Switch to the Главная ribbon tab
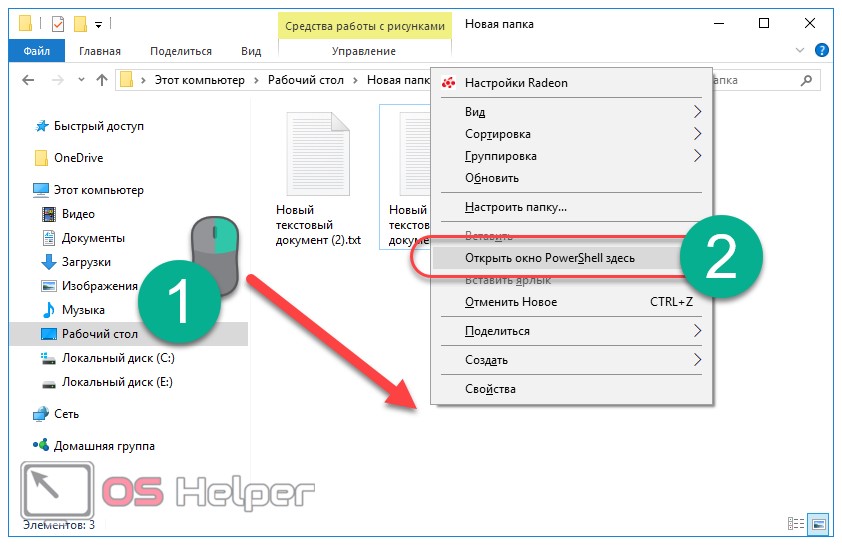The height and width of the screenshot is (546, 842). click(x=100, y=51)
